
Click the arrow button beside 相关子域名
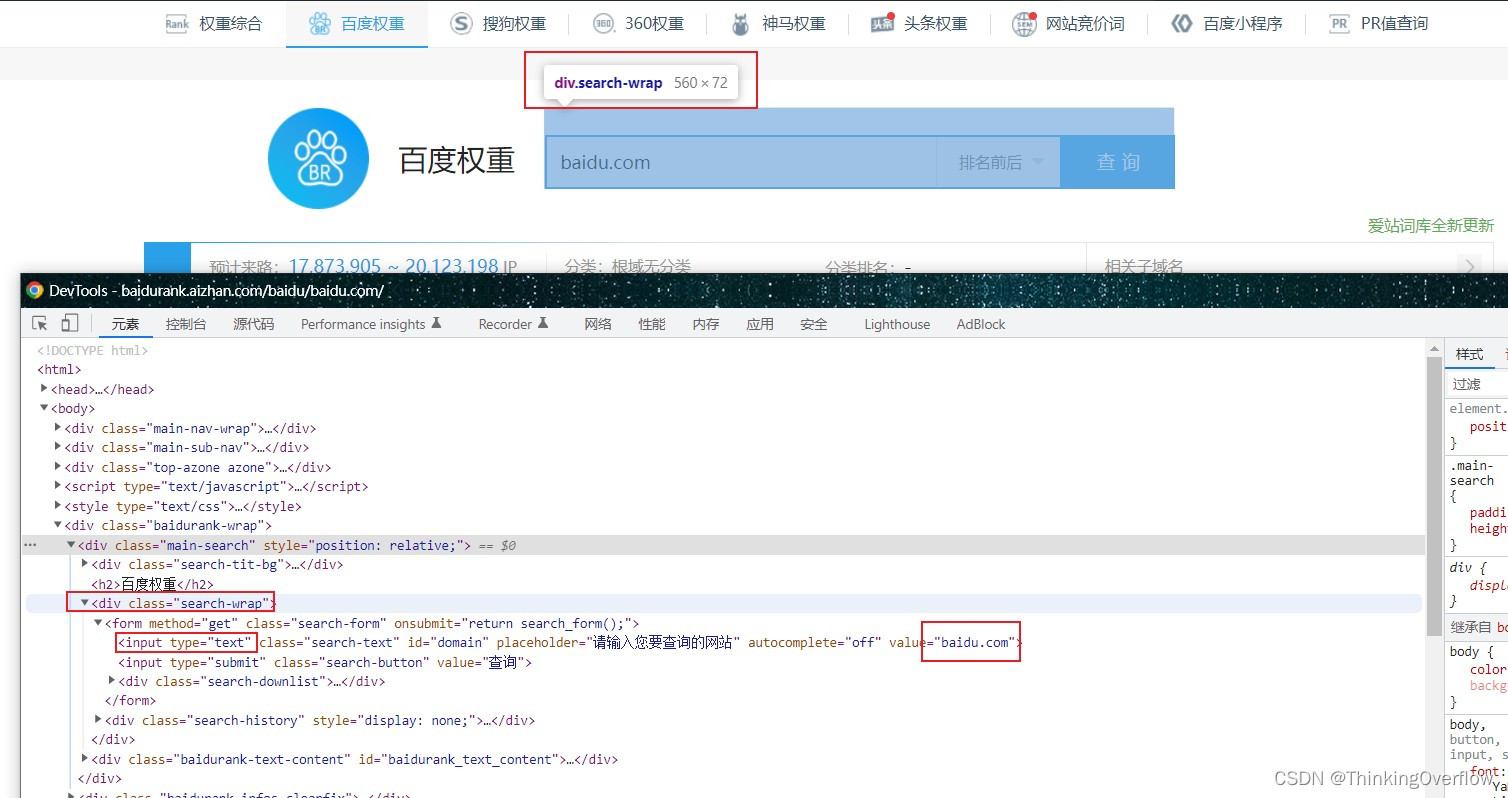tap(1470, 266)
